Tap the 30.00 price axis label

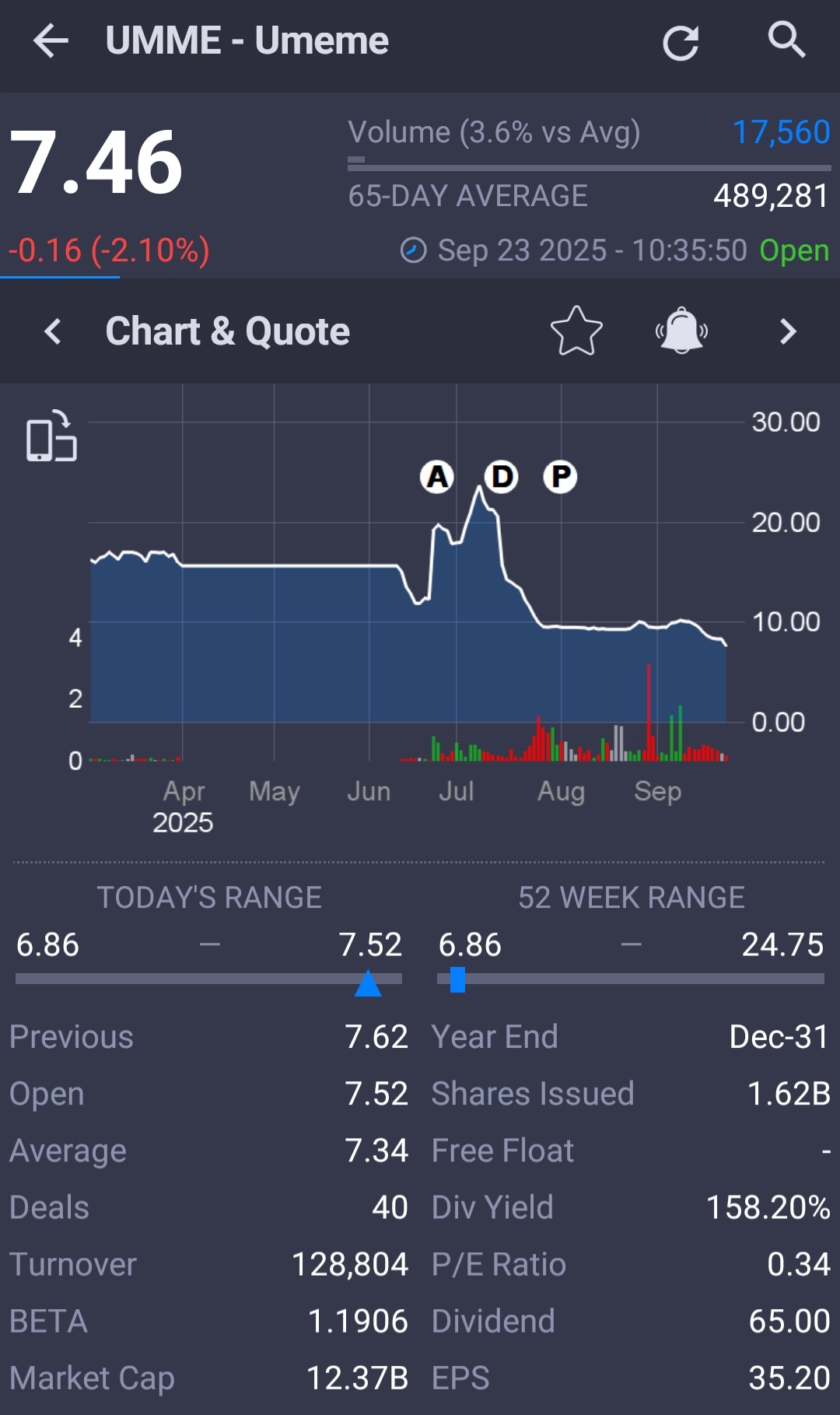pos(786,422)
